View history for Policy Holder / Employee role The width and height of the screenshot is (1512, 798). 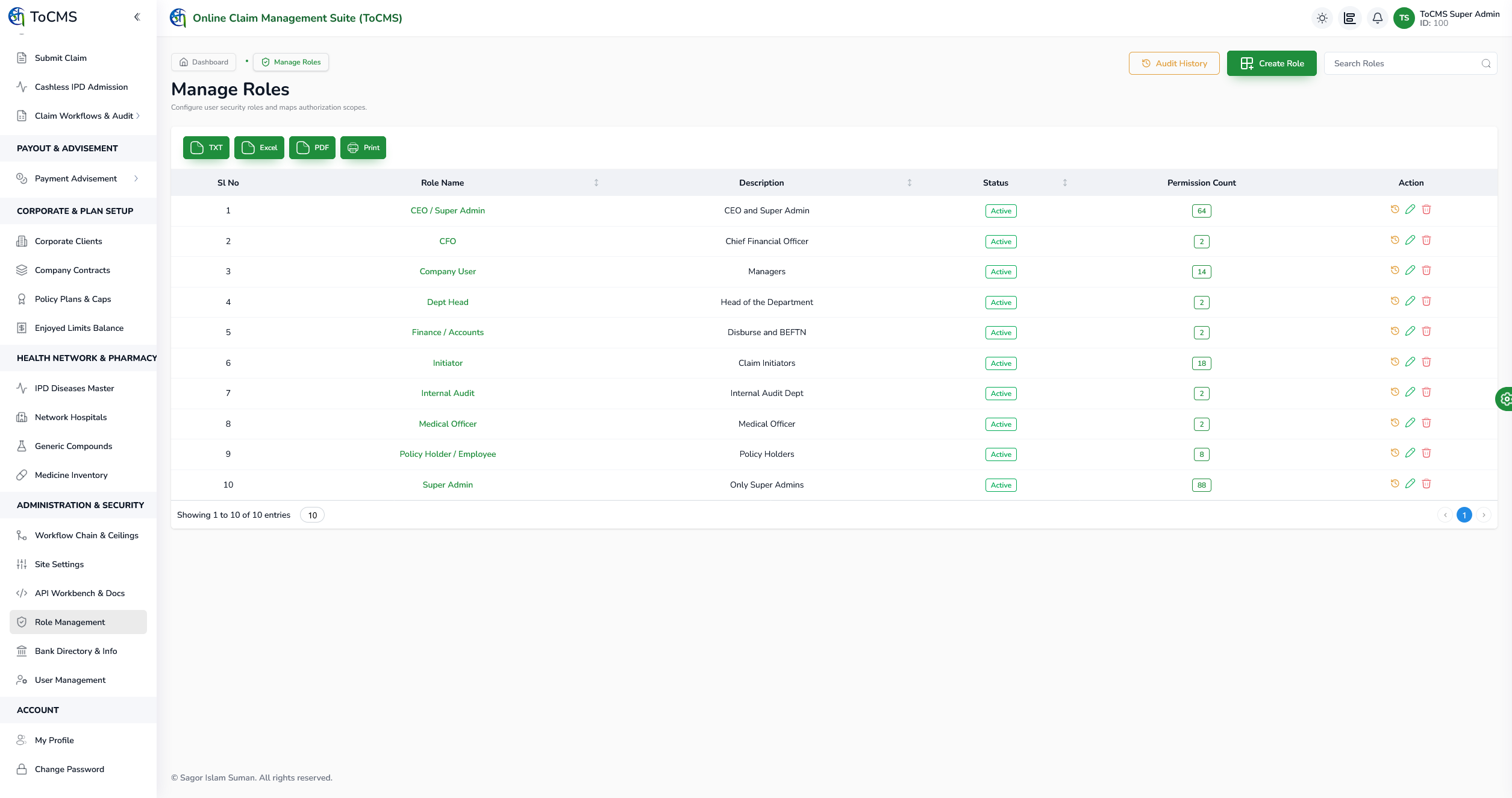[1395, 453]
